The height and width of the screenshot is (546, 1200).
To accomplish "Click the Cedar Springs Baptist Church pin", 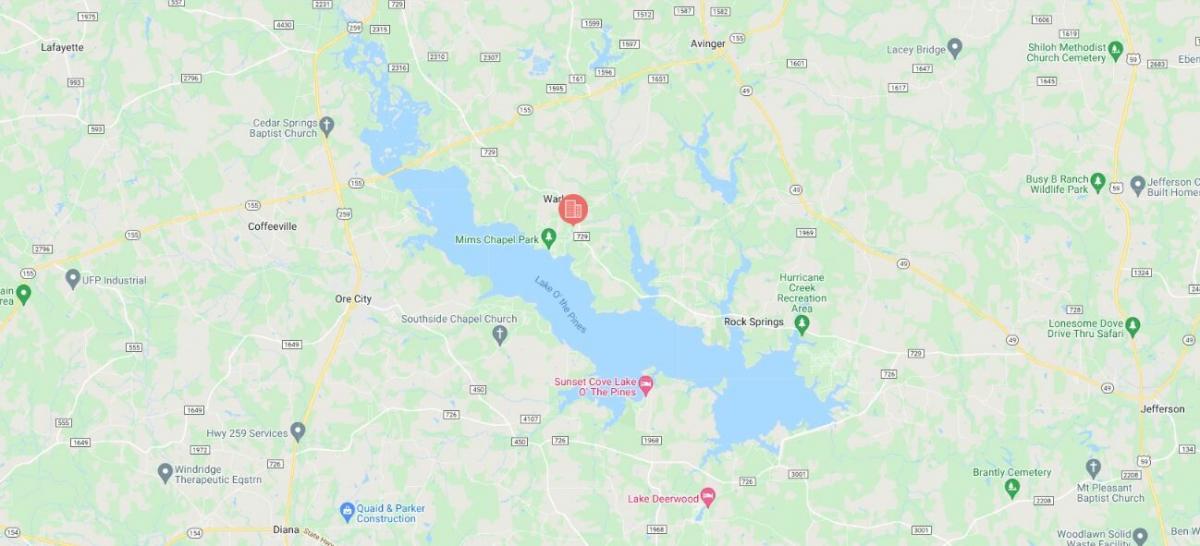I will click(x=327, y=126).
